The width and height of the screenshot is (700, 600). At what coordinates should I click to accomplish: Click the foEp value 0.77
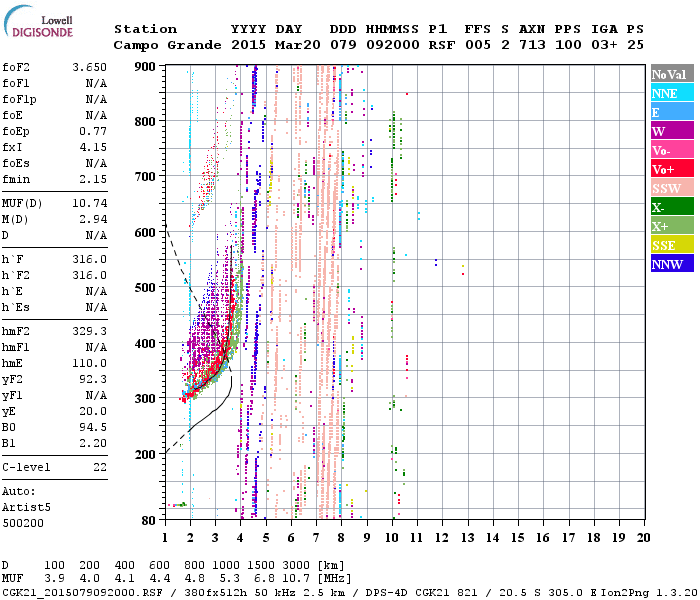(x=93, y=131)
